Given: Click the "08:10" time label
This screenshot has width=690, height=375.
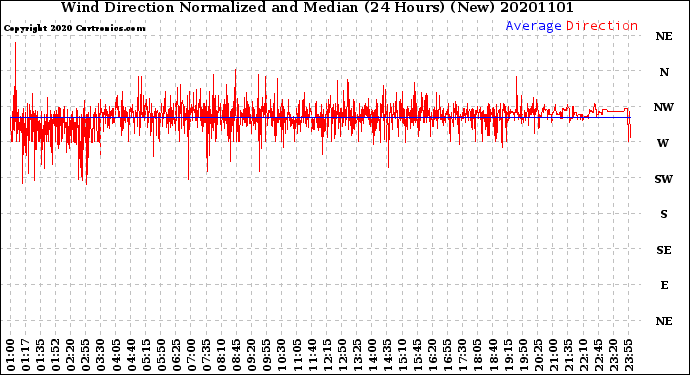Looking at the screenshot, I should [221, 355].
